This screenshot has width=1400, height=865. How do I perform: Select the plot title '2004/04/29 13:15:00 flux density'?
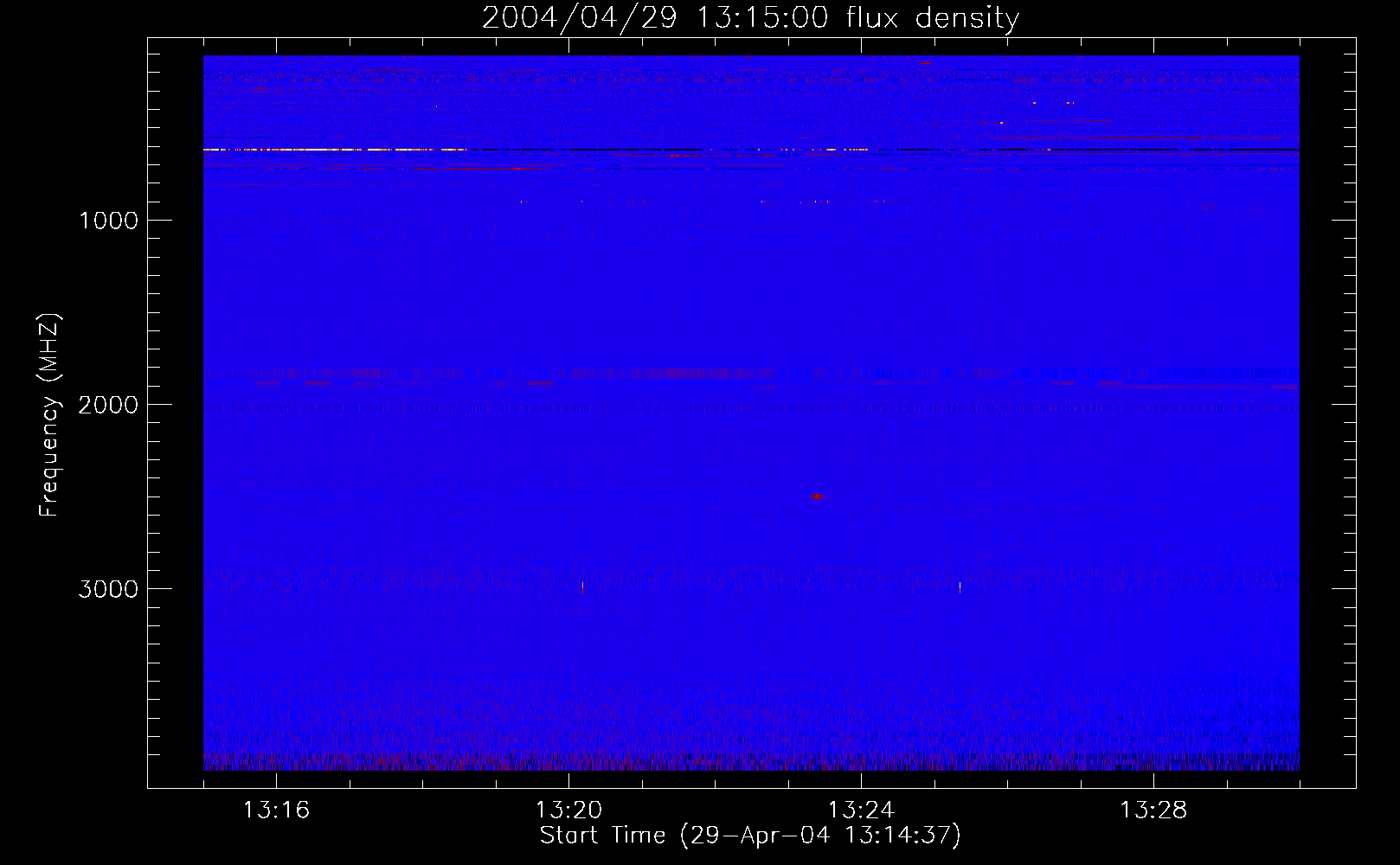point(750,17)
